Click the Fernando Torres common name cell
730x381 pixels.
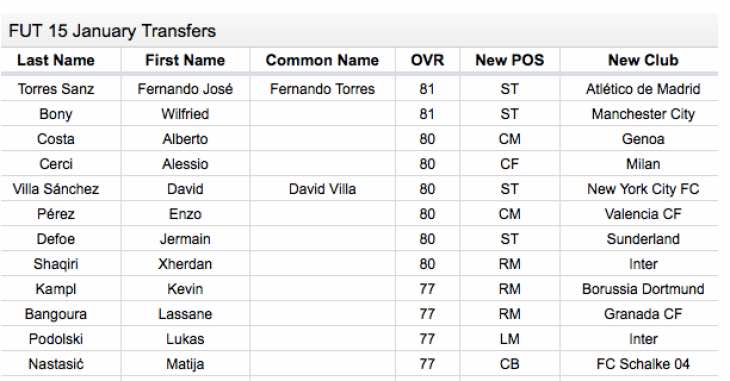tap(322, 89)
